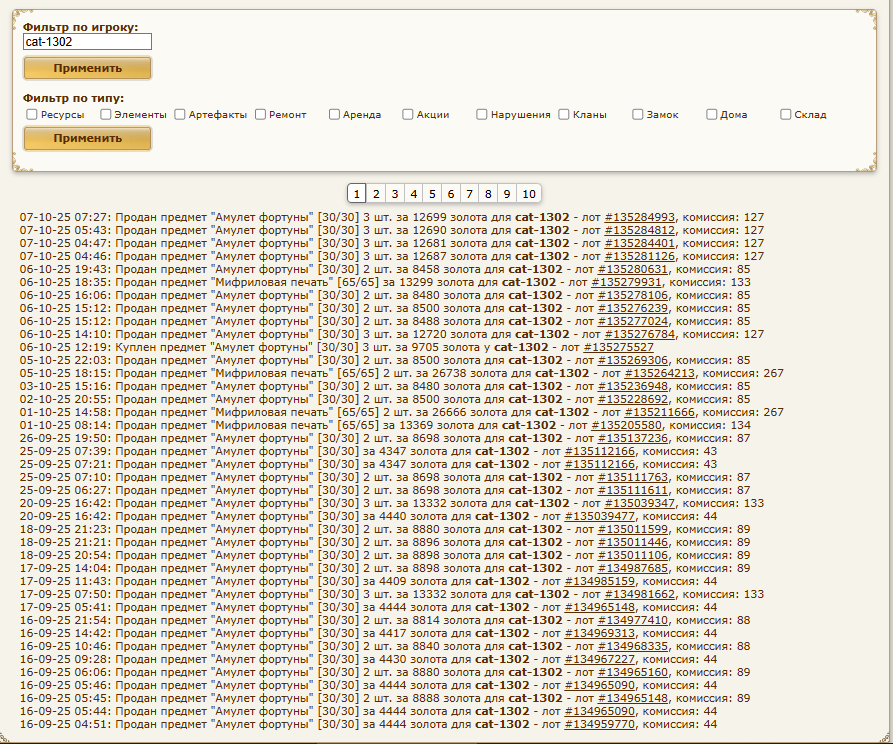This screenshot has height=744, width=893.
Task: Check the Элементы filter box
Action: coord(106,115)
